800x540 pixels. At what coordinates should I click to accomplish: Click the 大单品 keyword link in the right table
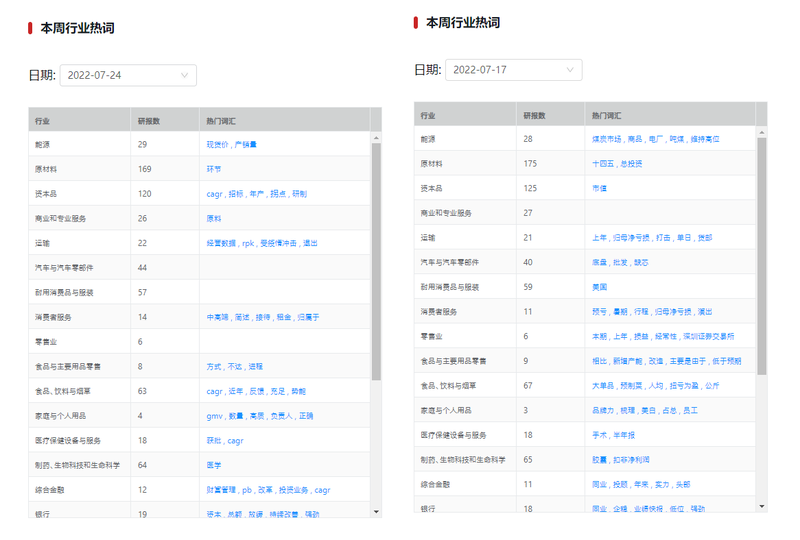click(602, 386)
